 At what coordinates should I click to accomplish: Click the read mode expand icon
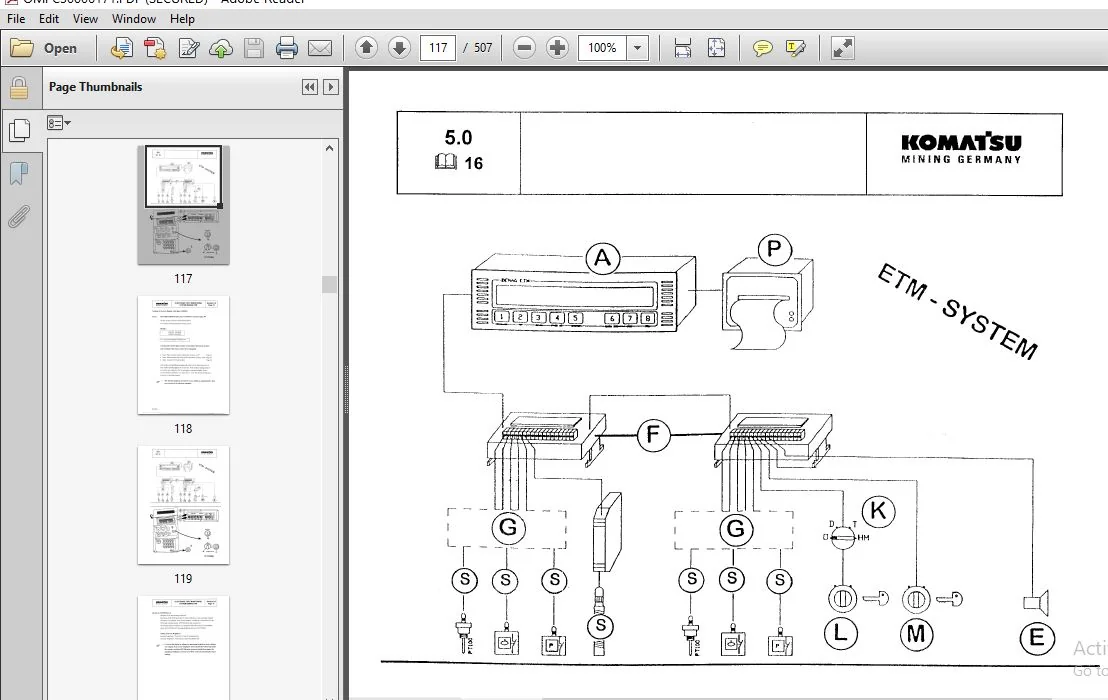tap(843, 48)
